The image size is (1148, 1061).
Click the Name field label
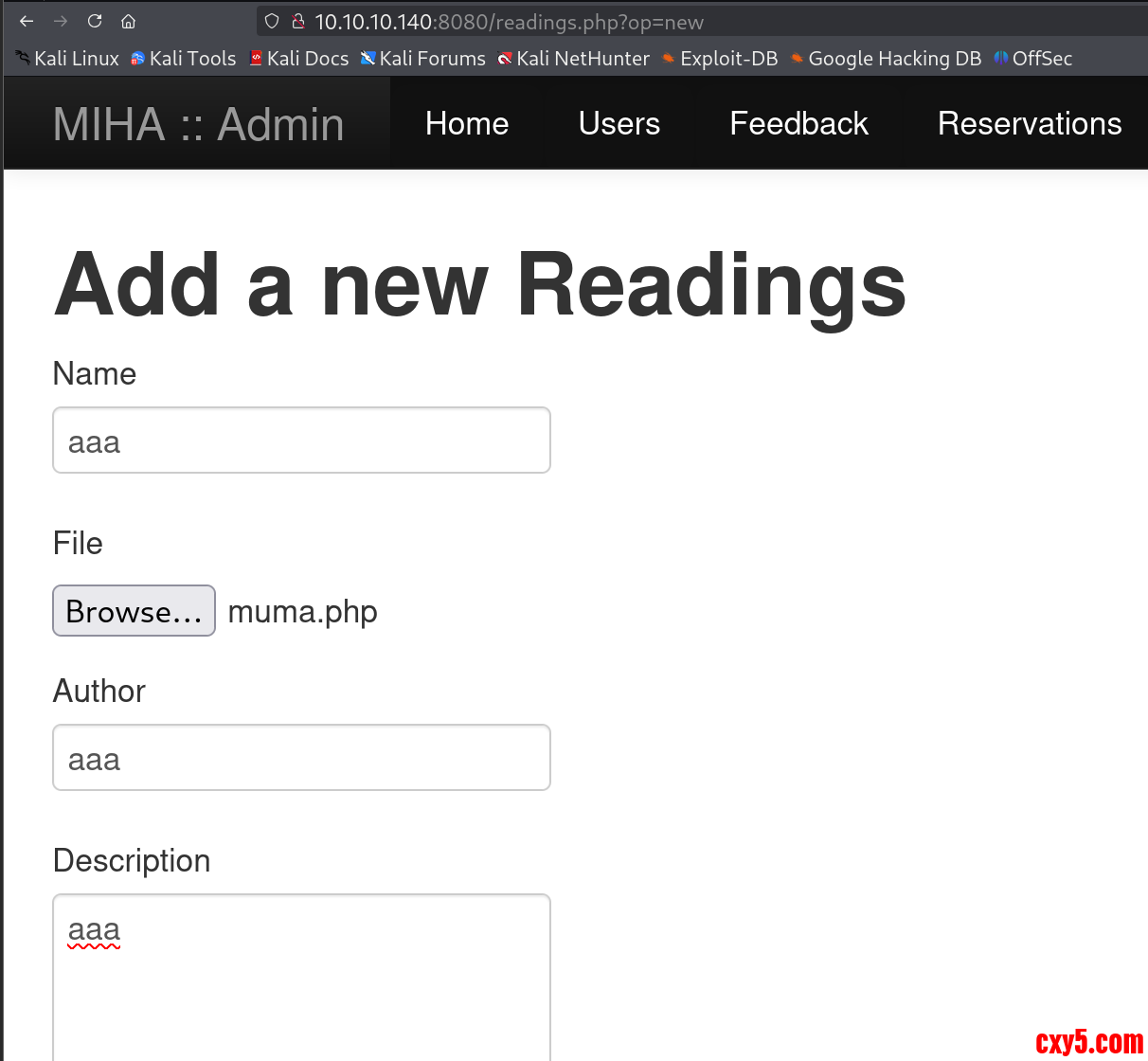click(x=95, y=373)
